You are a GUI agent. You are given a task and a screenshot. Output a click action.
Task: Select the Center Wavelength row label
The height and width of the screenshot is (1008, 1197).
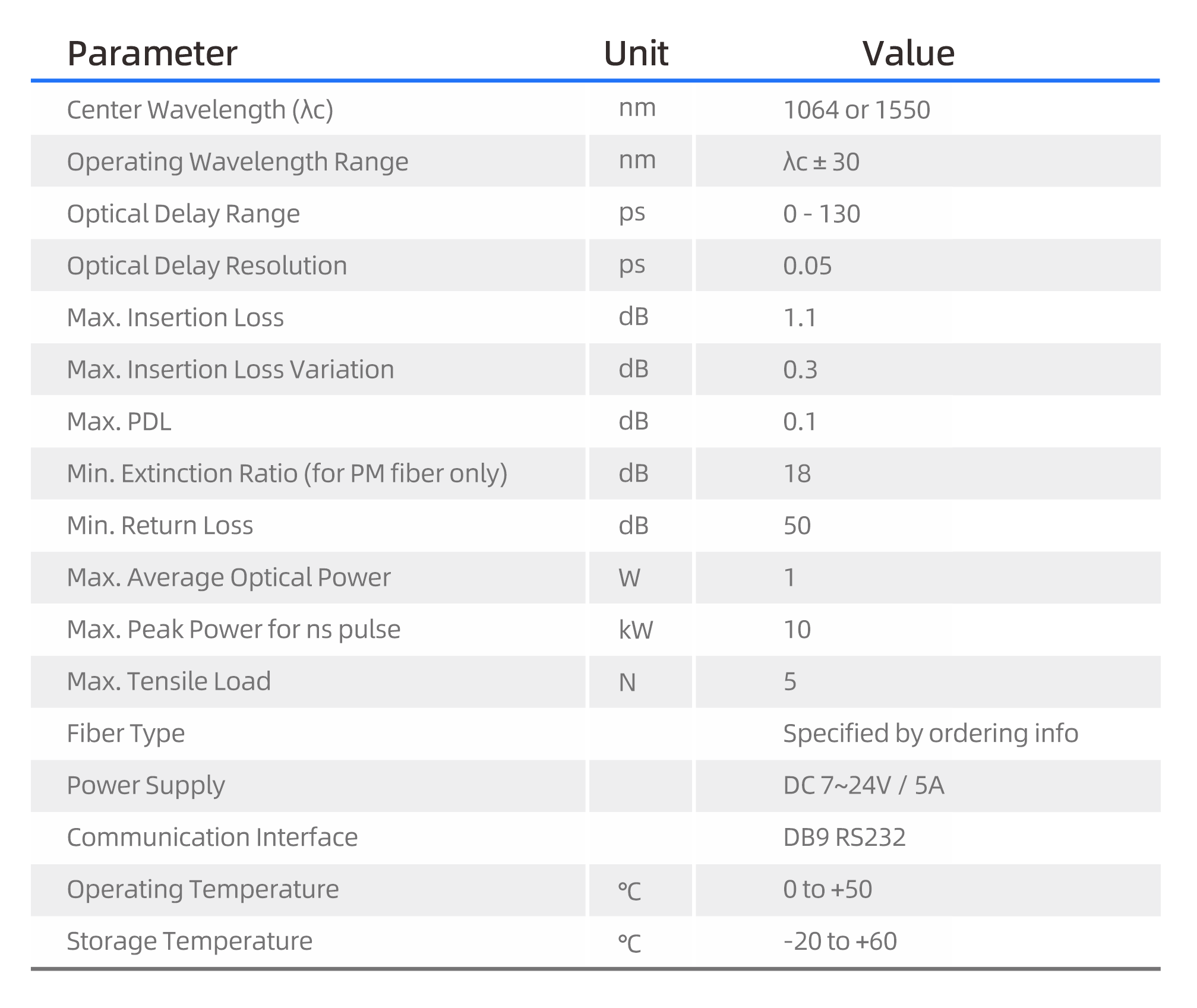pyautogui.click(x=200, y=110)
